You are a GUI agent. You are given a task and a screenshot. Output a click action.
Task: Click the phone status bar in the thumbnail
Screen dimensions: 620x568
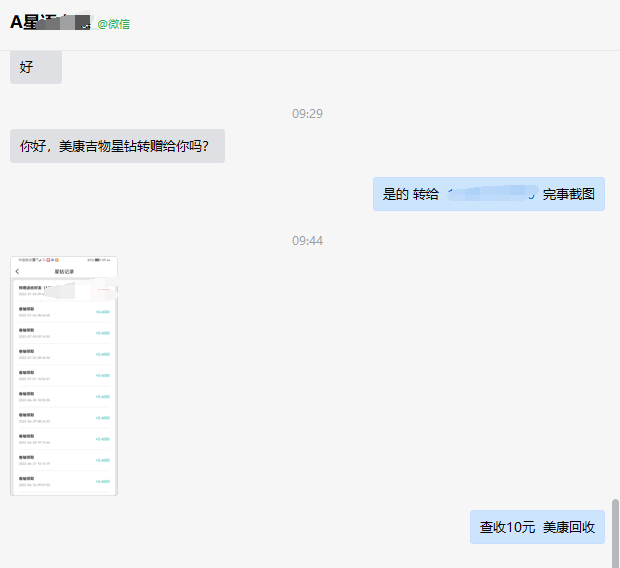64,261
